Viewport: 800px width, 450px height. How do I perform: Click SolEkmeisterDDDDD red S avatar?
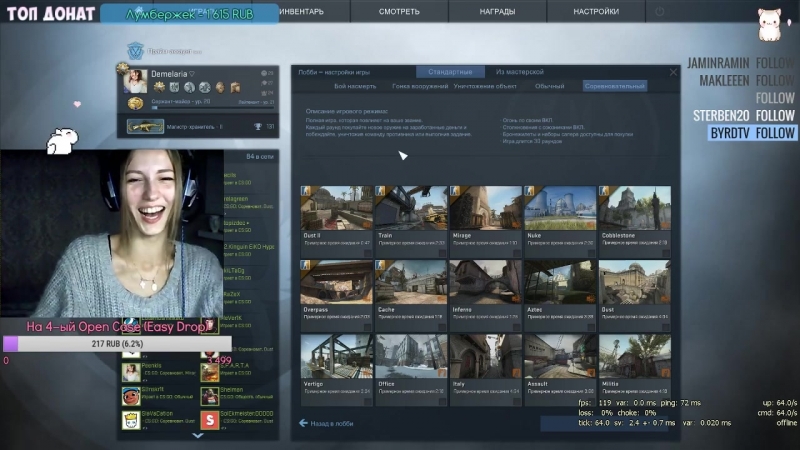(x=209, y=420)
